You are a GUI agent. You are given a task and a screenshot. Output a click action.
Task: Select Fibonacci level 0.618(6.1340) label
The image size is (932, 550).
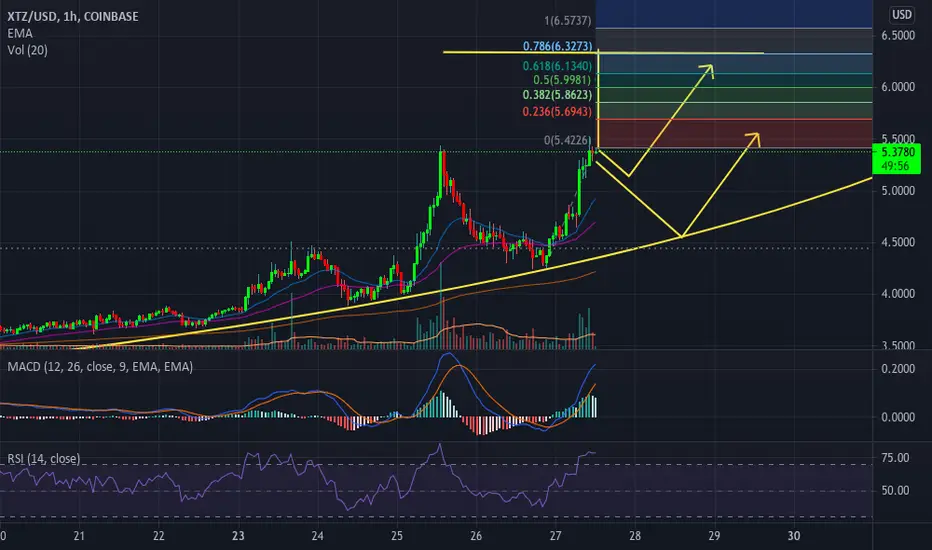tap(558, 66)
